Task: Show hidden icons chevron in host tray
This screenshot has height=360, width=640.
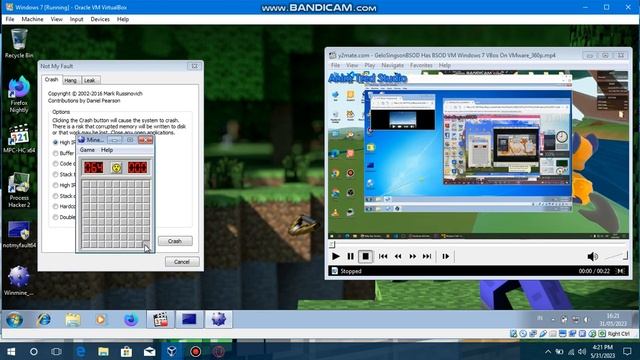Action: [548, 351]
